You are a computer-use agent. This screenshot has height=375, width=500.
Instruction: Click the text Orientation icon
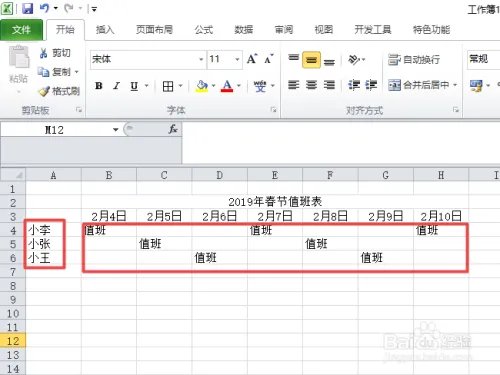coord(354,60)
